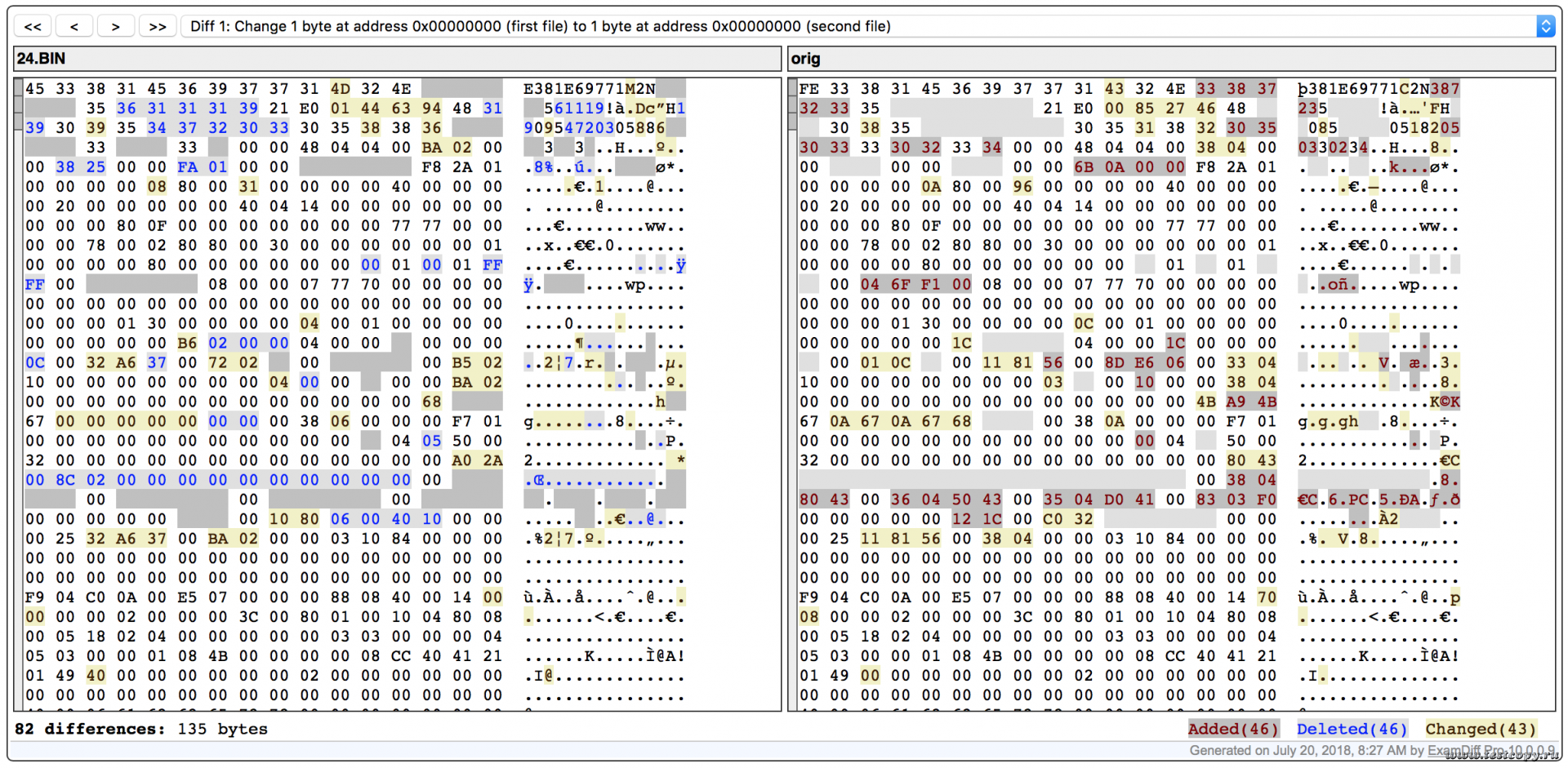Jump to the first difference with << button
Viewport: 1568px width, 768px height.
pos(33,26)
